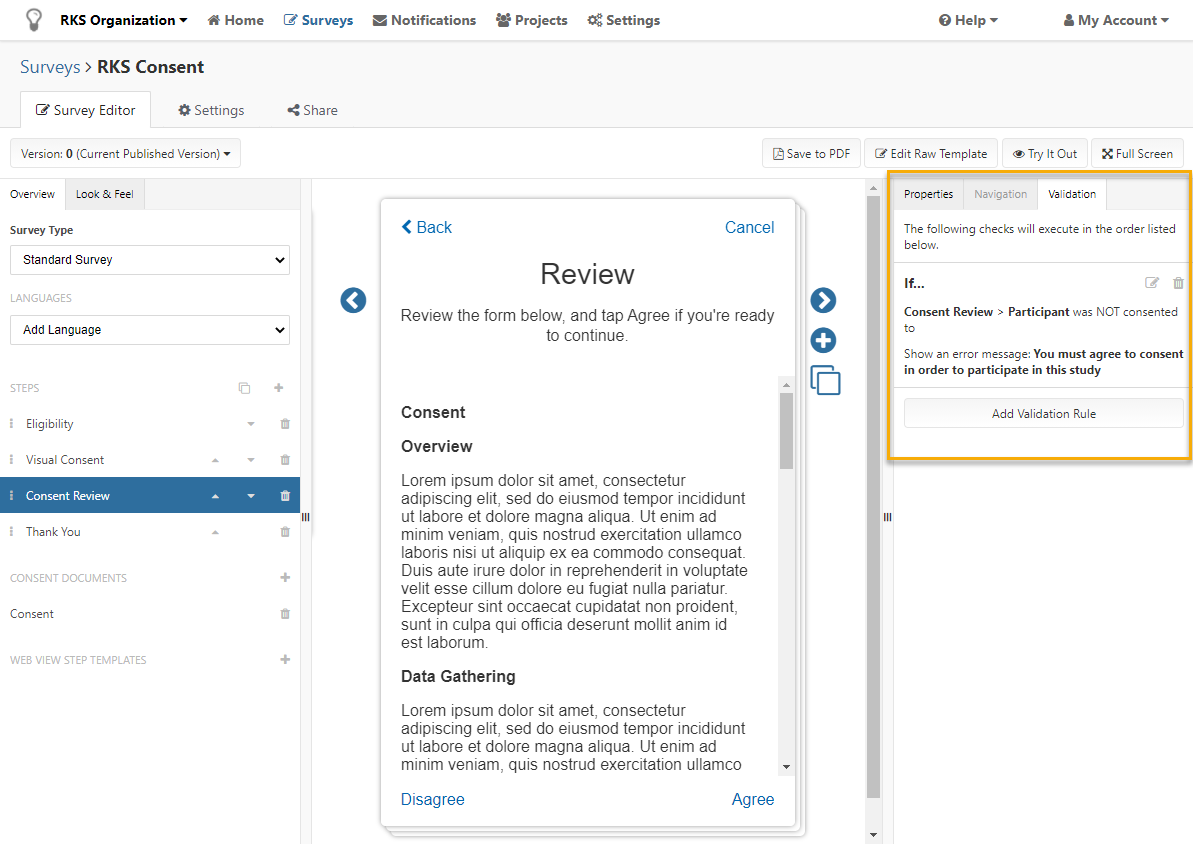The image size is (1193, 844).
Task: Delete the validation rule with trash icon
Action: 1178,283
